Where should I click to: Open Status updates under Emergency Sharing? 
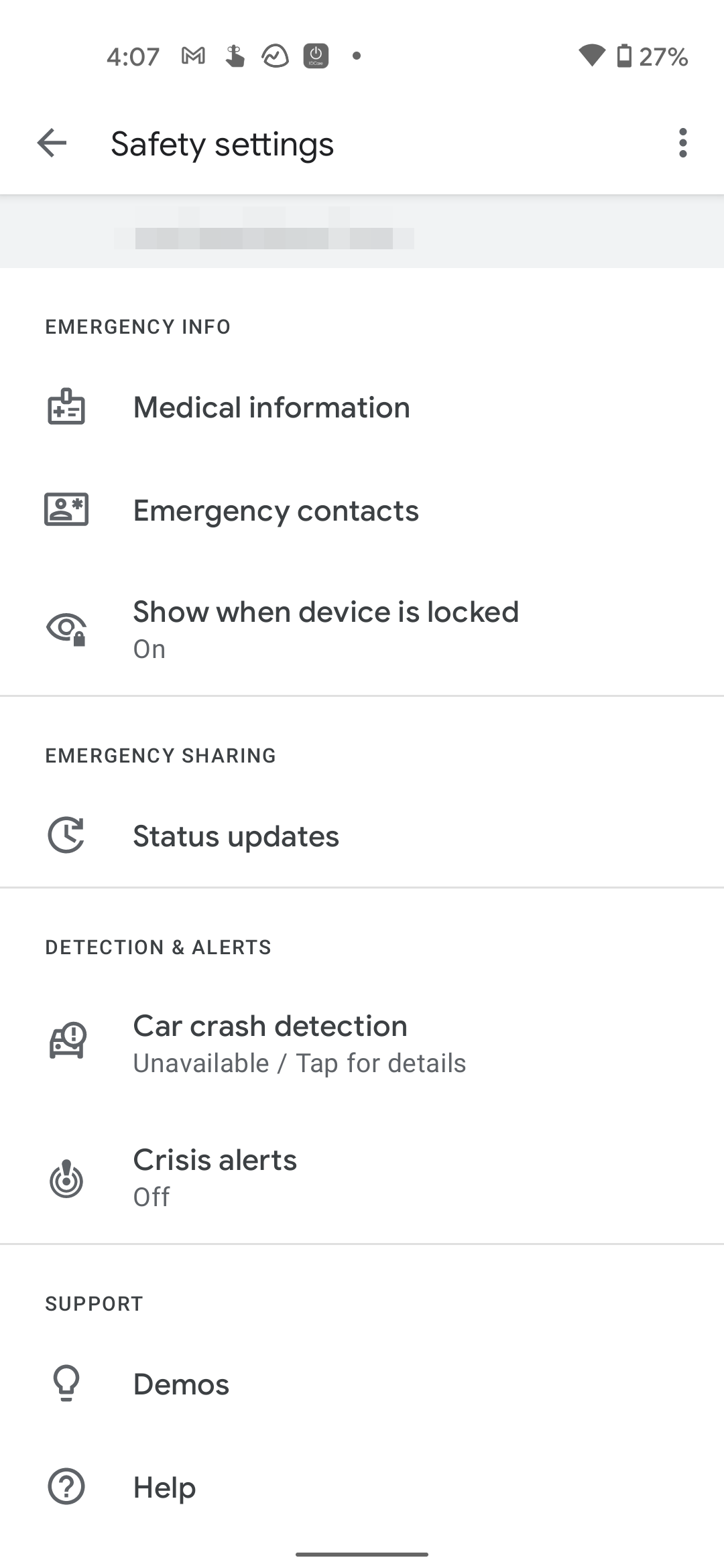(x=362, y=835)
